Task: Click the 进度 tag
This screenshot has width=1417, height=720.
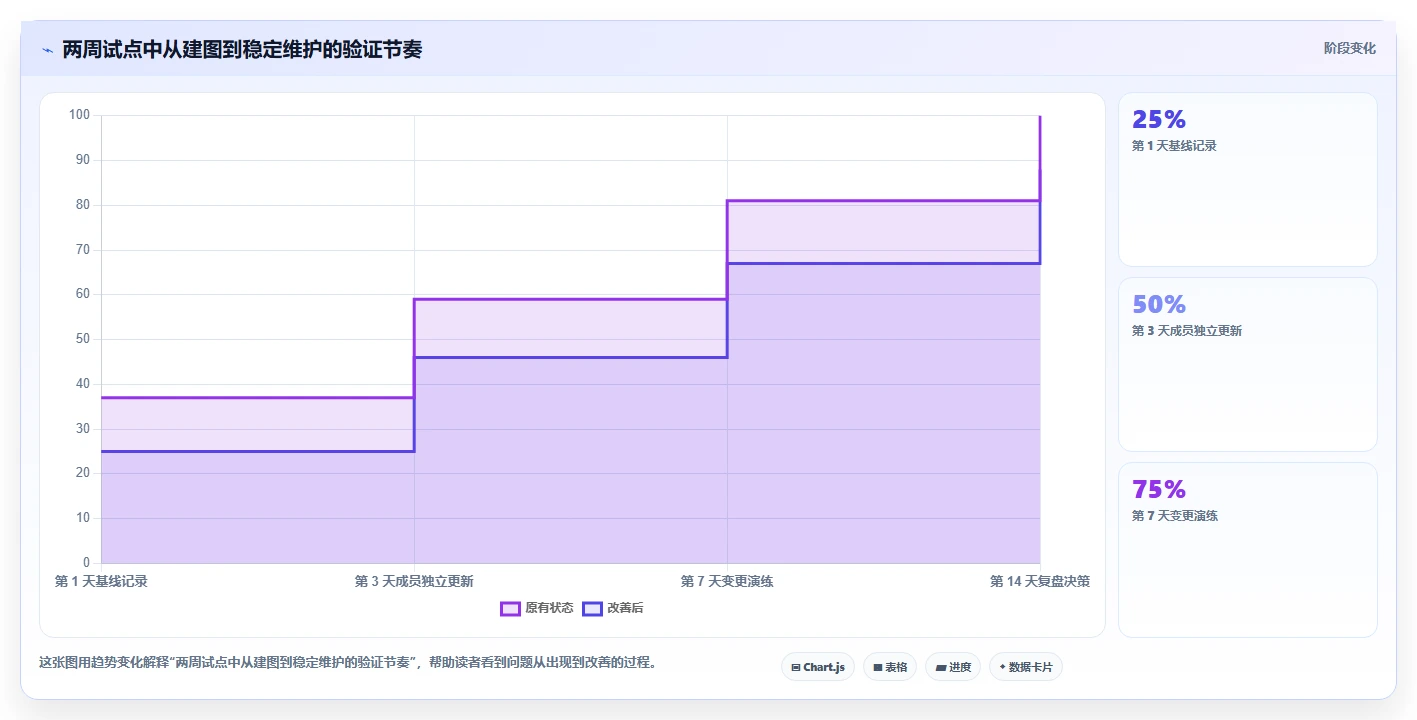Action: (953, 667)
